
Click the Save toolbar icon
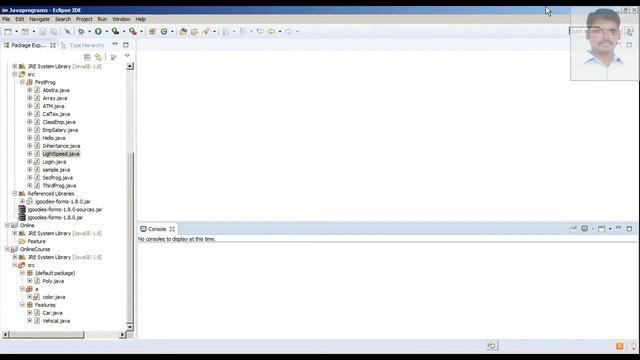click(x=43, y=31)
